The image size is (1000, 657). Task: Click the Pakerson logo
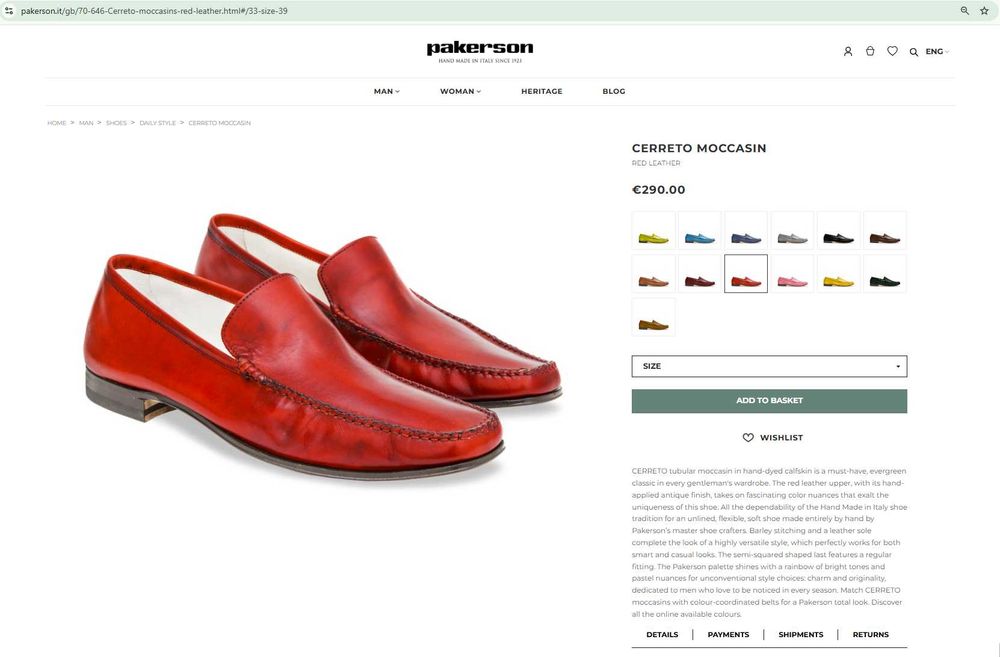point(480,50)
